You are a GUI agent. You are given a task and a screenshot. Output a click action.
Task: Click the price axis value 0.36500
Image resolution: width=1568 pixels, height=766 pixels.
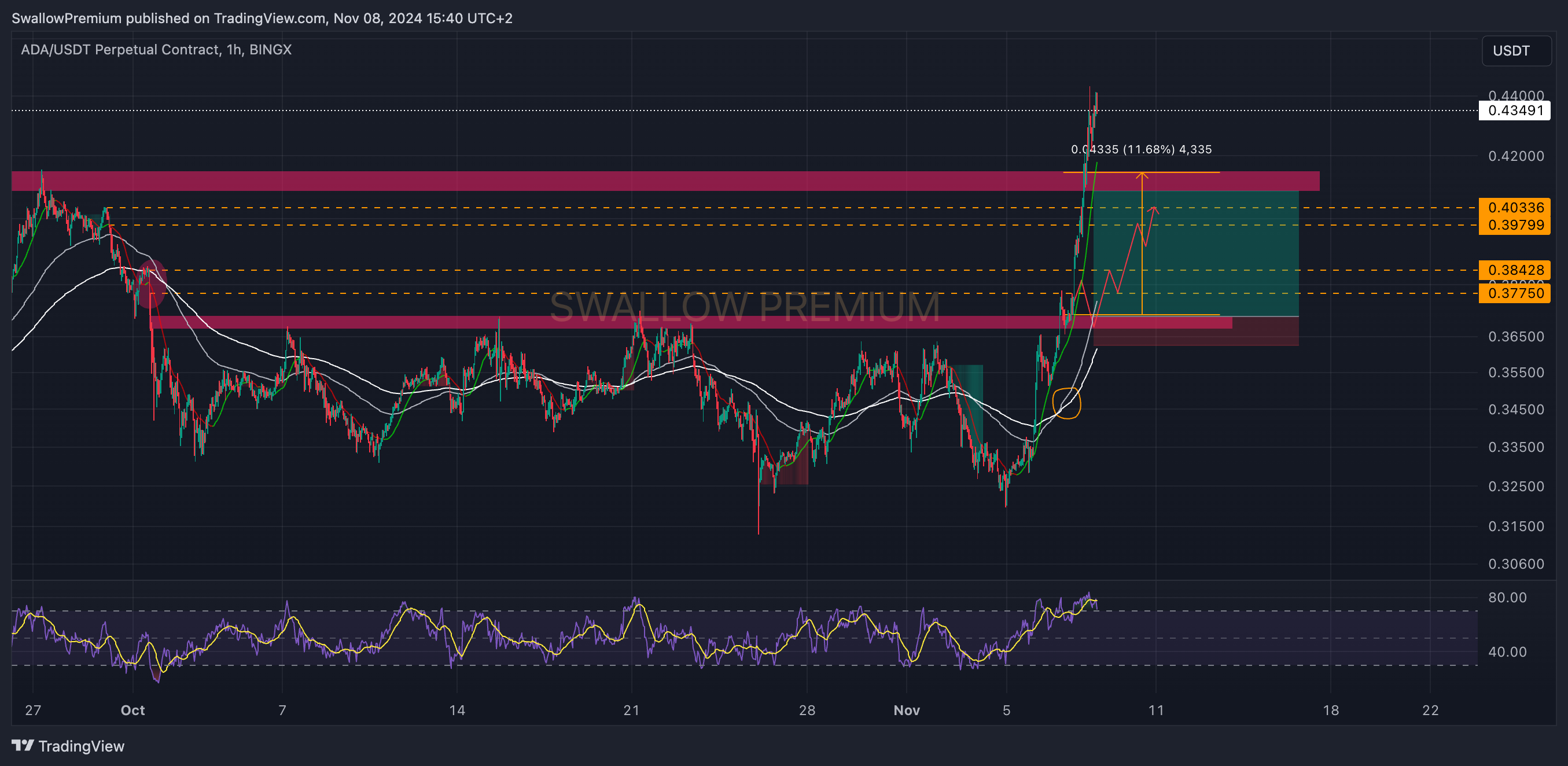point(1516,337)
